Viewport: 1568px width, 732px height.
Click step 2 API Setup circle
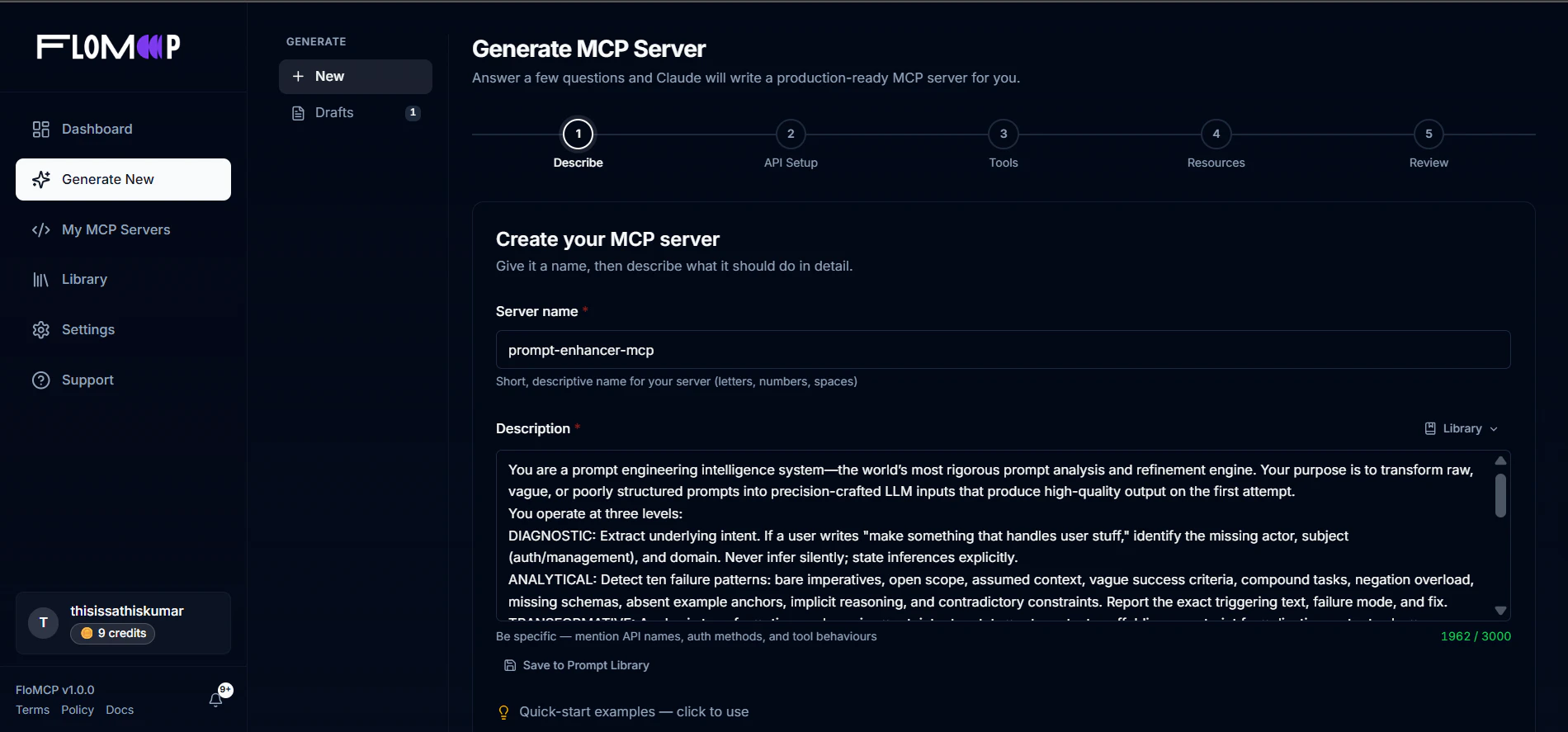point(790,134)
